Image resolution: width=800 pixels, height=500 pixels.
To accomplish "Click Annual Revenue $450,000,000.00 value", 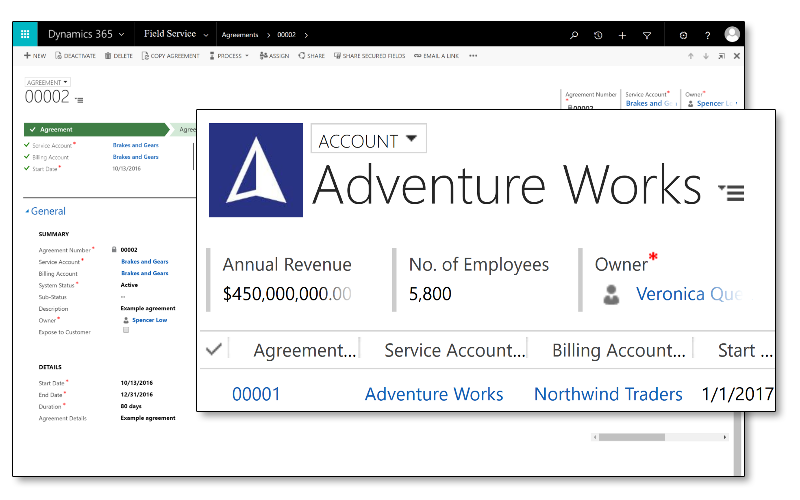I will (287, 294).
